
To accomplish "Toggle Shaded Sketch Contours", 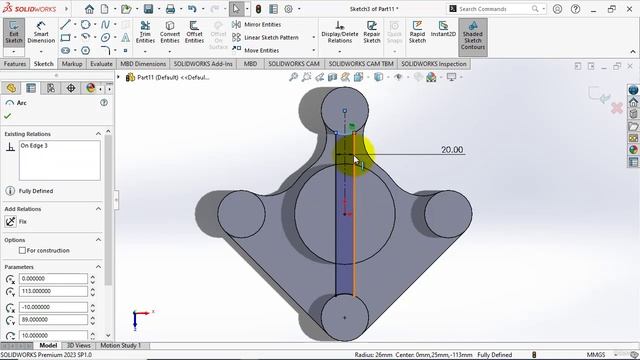I will coord(473,36).
